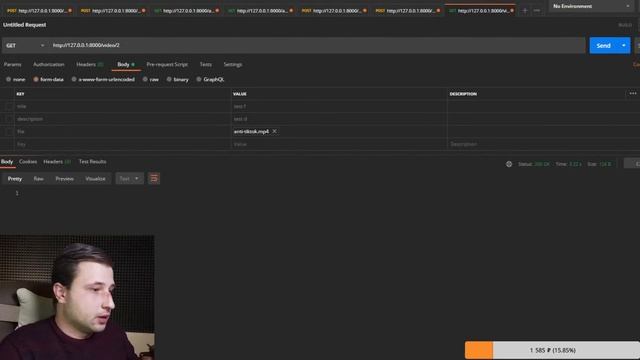
Task: Switch to the second POST request tab
Action: [x=113, y=11]
